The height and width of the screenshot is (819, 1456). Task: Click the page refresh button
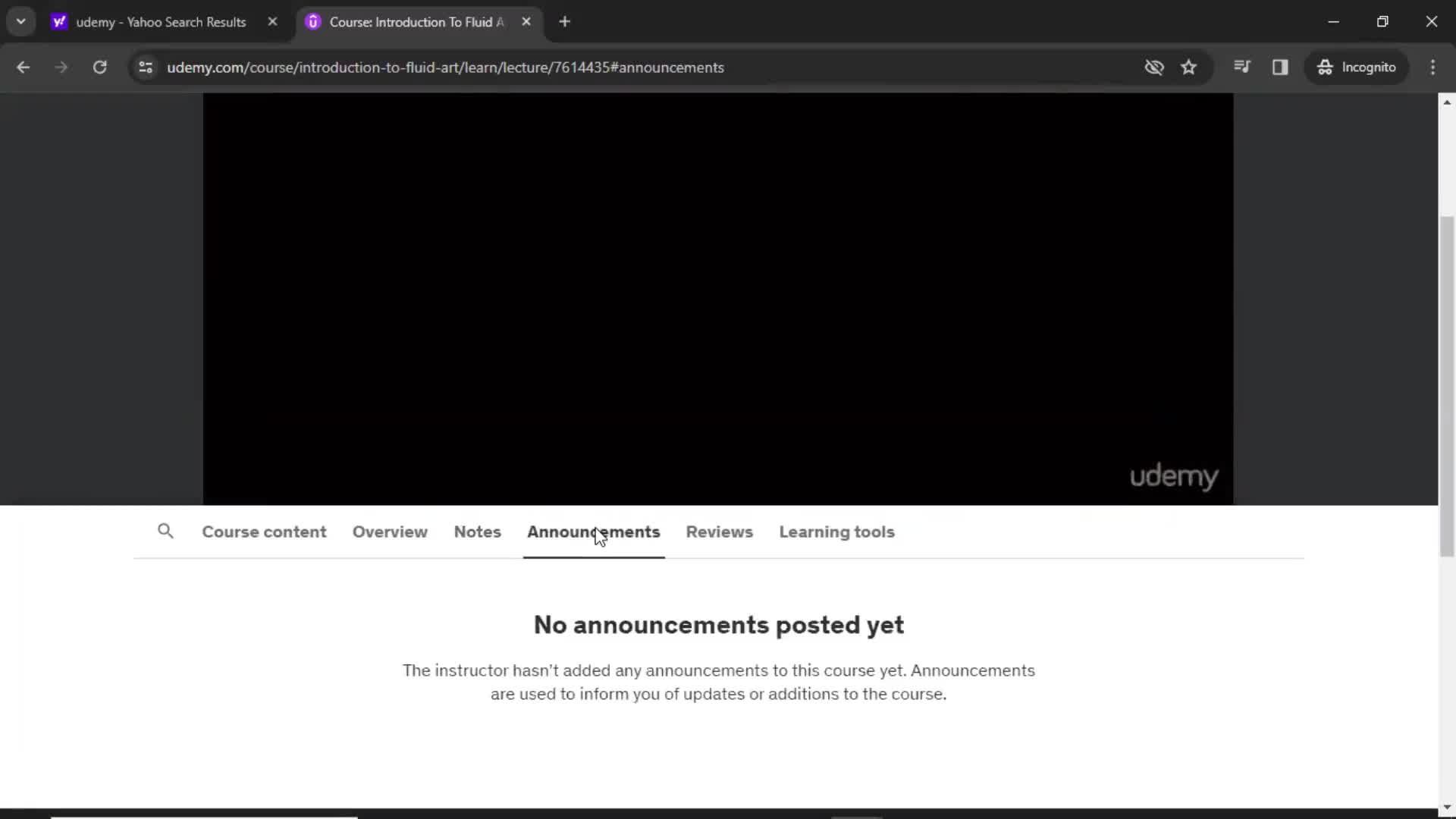[99, 67]
